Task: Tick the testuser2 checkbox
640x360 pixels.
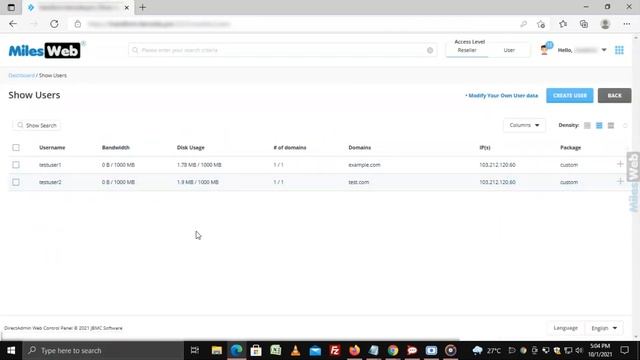Action: click(16, 182)
